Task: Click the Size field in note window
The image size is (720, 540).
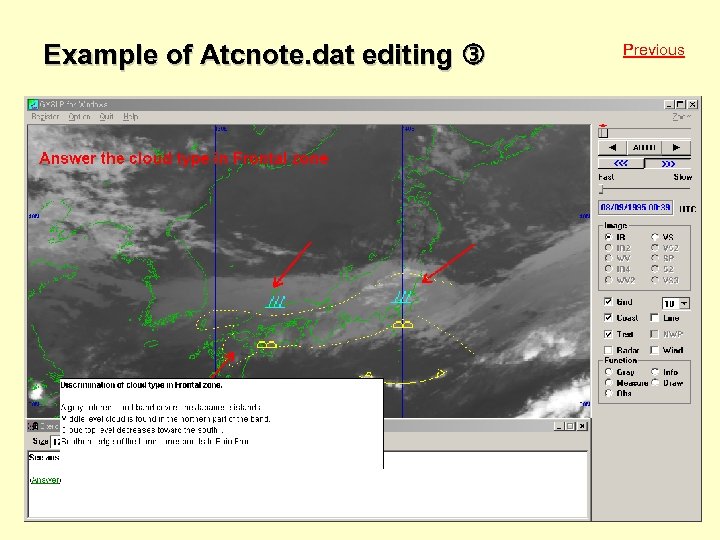Action: pos(55,441)
